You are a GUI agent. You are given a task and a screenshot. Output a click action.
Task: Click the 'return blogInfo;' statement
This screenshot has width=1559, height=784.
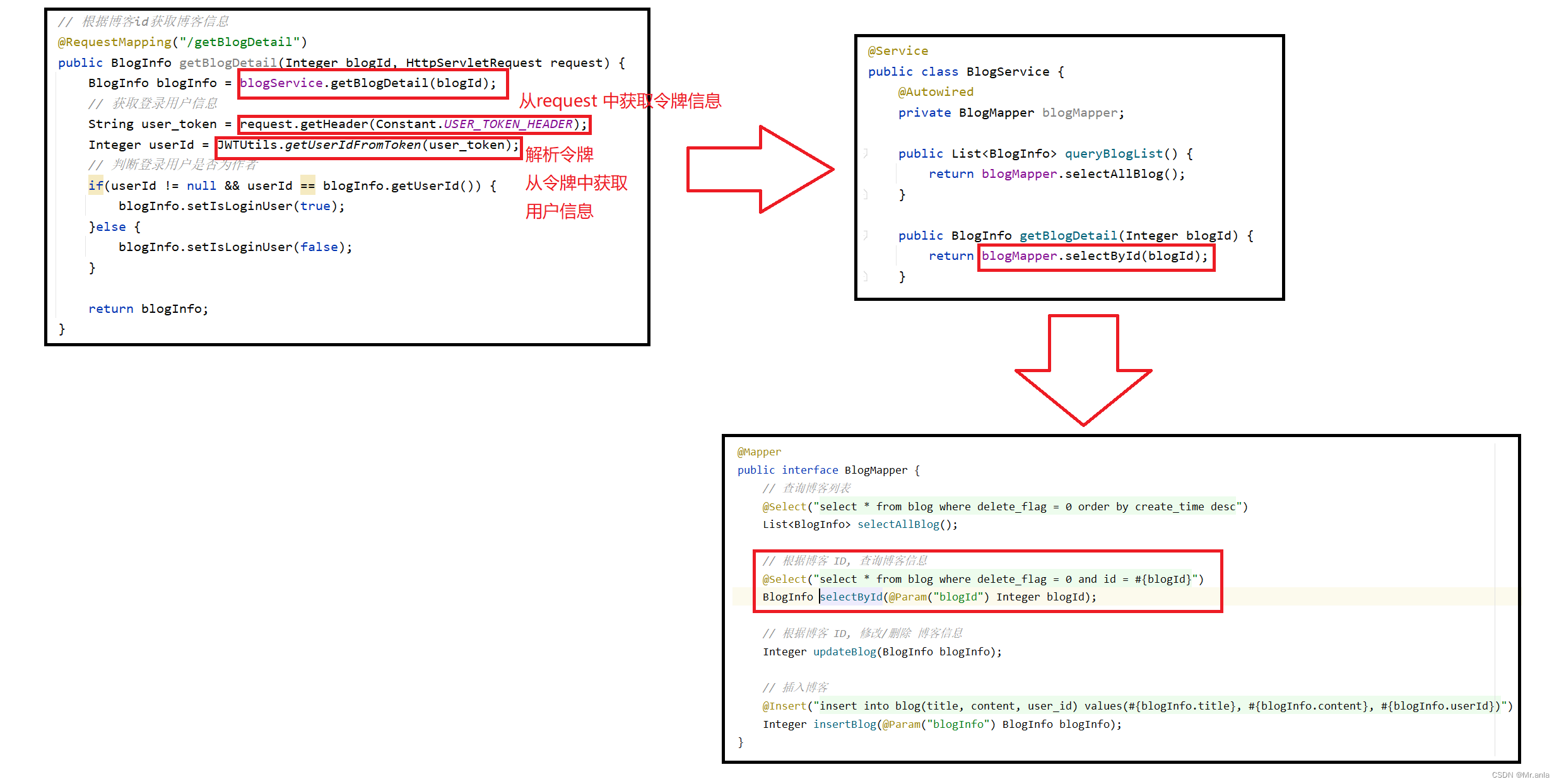[148, 309]
